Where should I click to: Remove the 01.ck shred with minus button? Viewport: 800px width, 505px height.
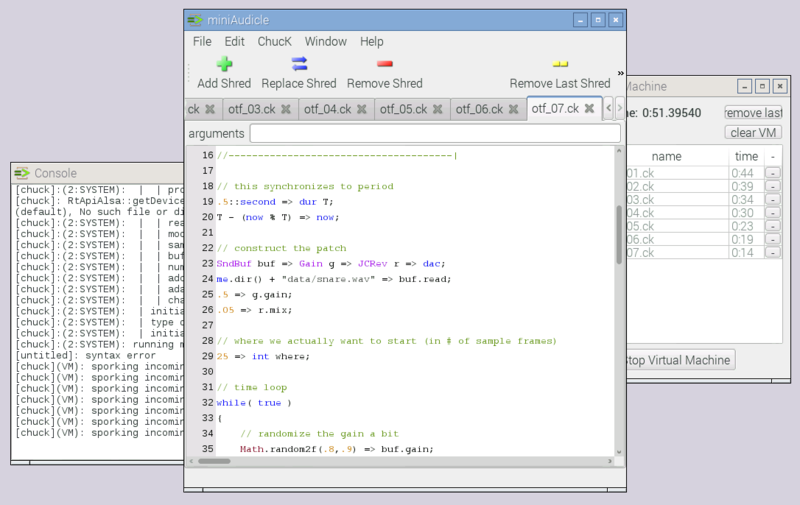coord(772,173)
